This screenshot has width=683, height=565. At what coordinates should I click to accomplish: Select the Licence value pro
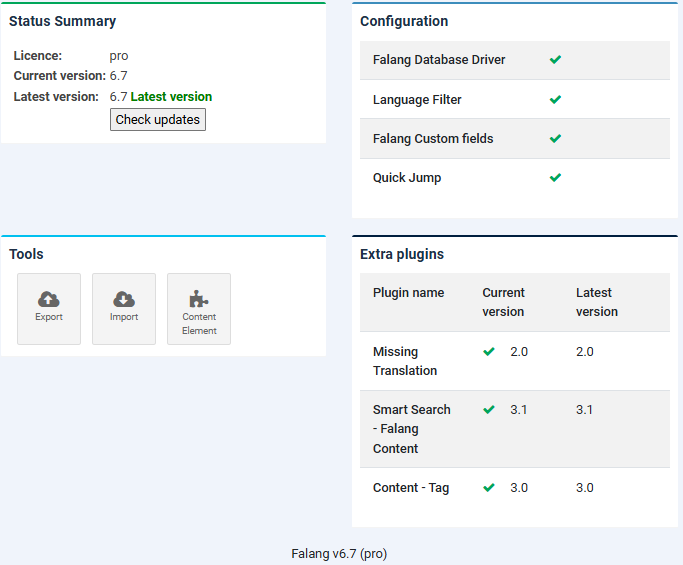[x=119, y=56]
